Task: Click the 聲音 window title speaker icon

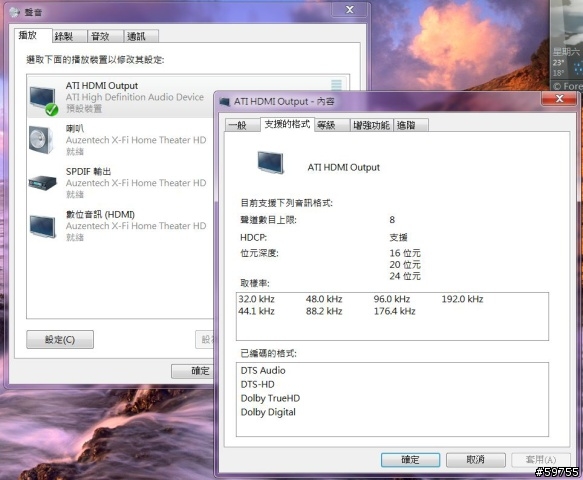Action: point(15,12)
